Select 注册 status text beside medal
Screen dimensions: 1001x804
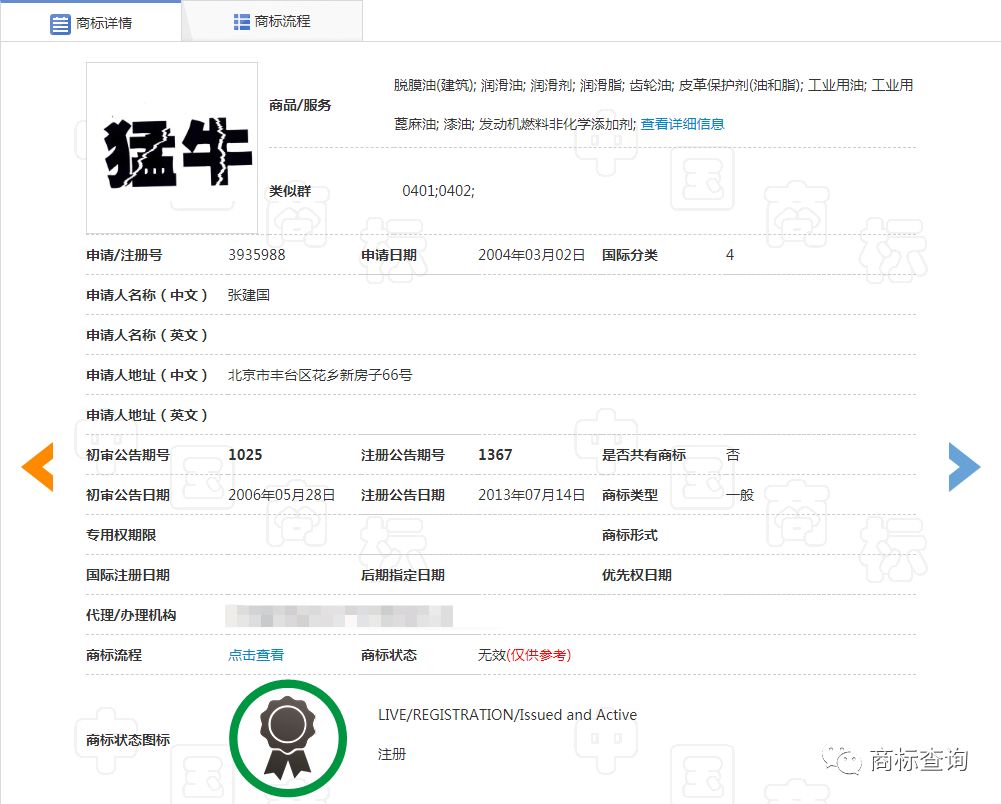[392, 754]
